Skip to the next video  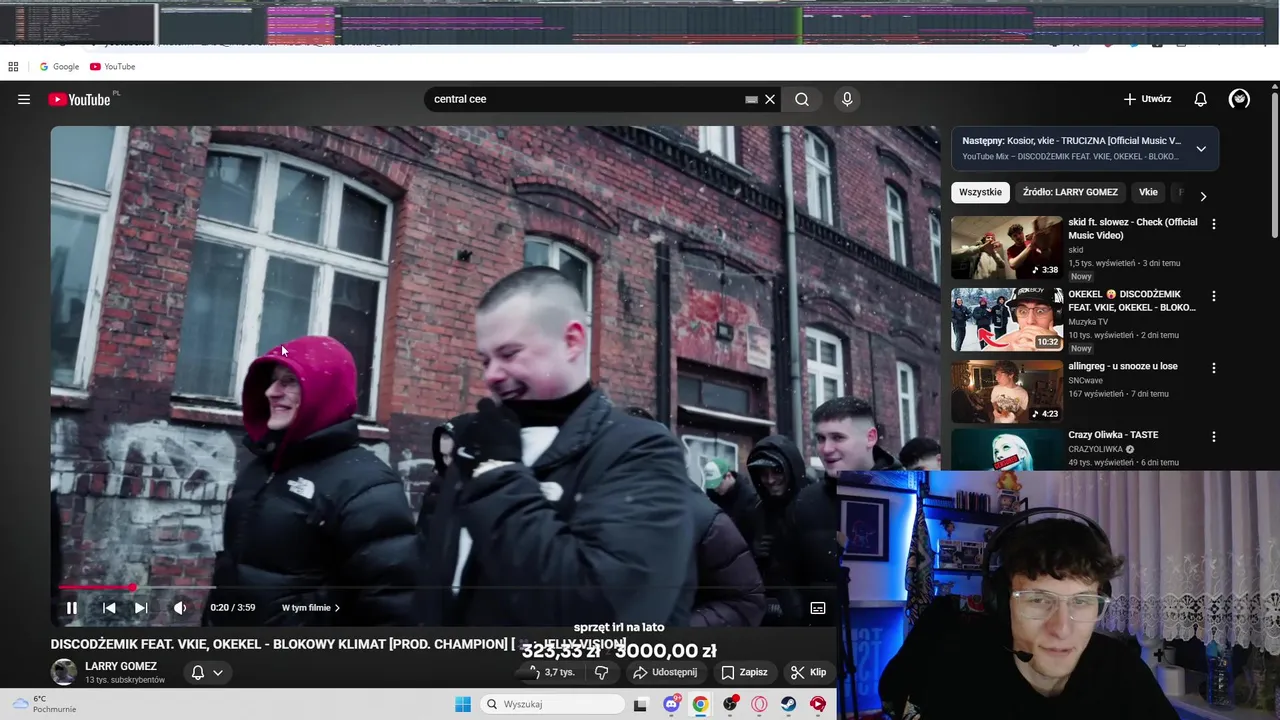click(x=141, y=607)
